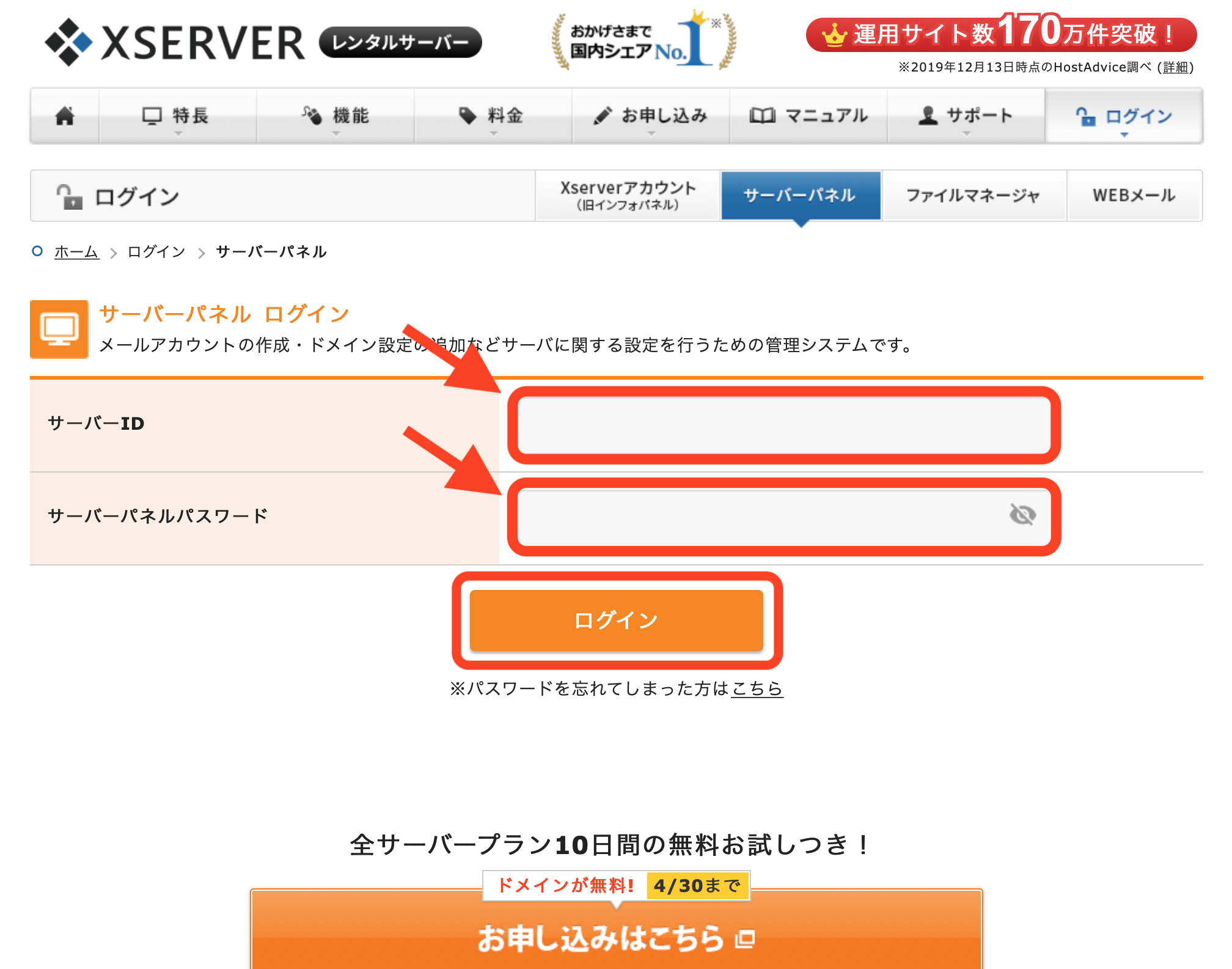1232x969 pixels.
Task: Click the レンタルサーバー label badge
Action: [x=400, y=42]
